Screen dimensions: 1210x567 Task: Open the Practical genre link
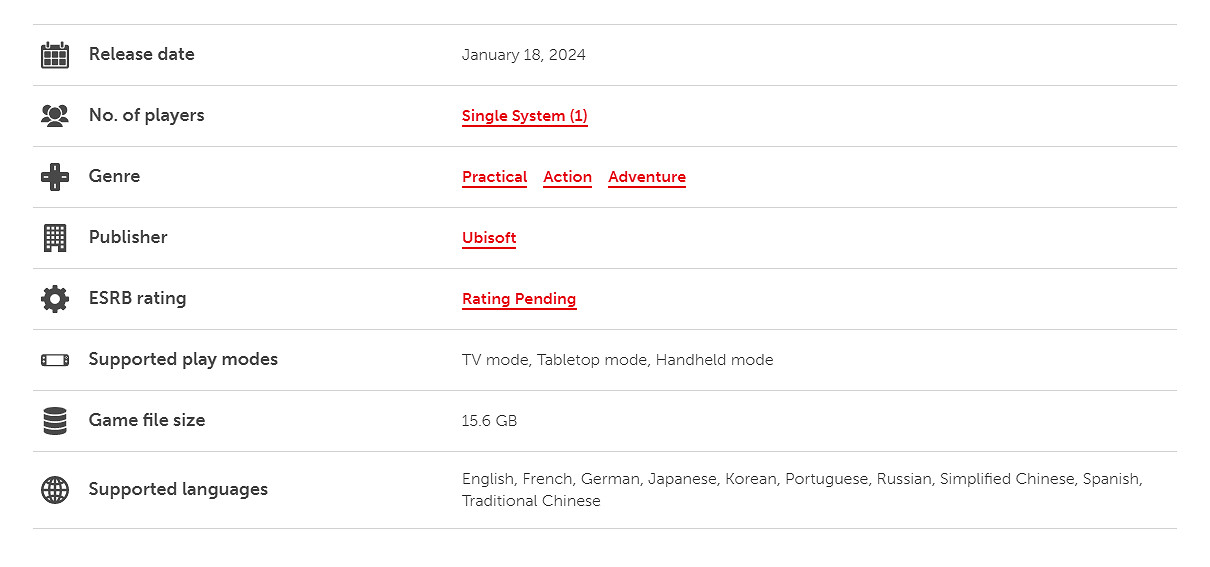494,177
